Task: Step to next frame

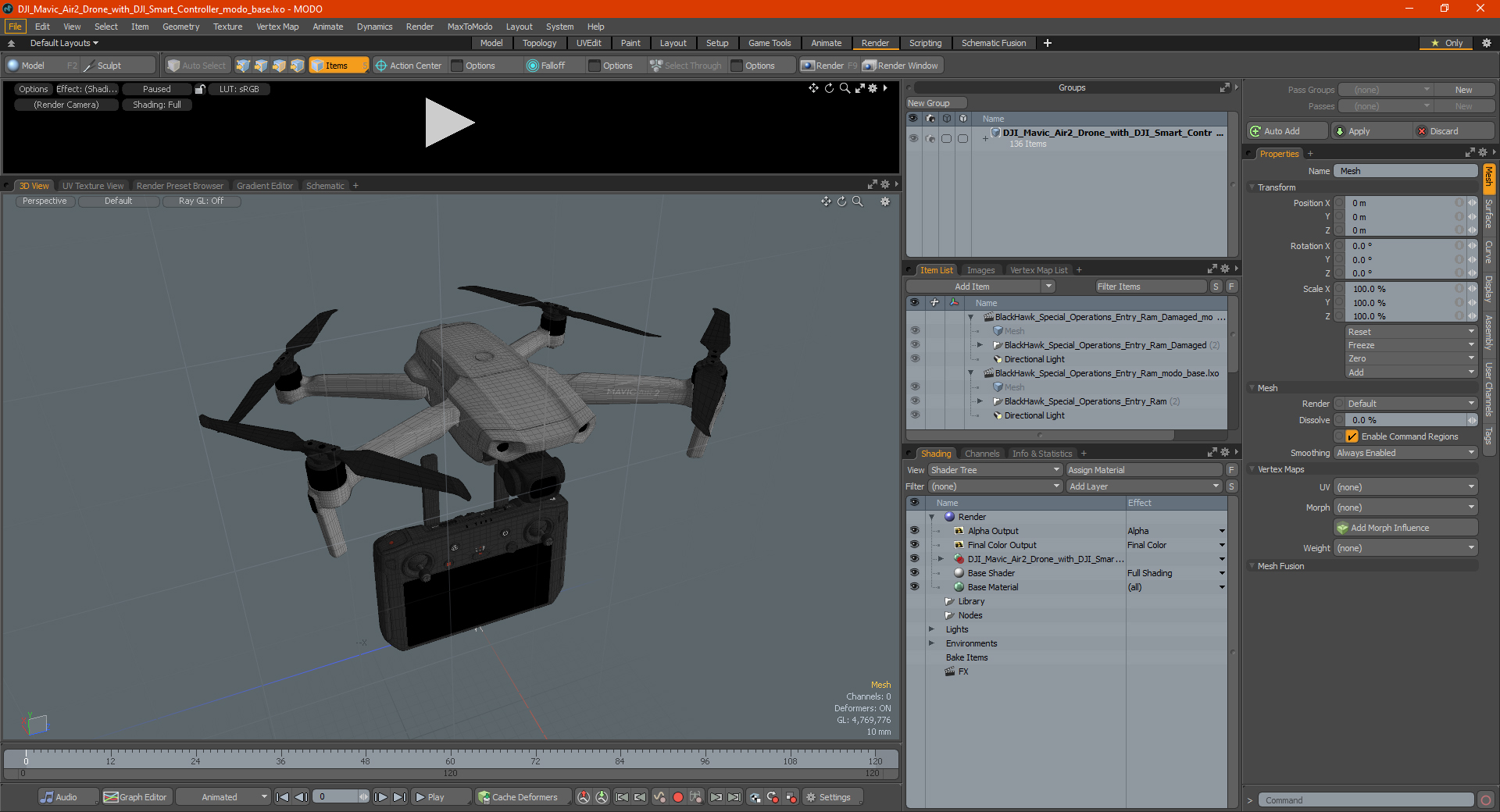Action: point(380,797)
